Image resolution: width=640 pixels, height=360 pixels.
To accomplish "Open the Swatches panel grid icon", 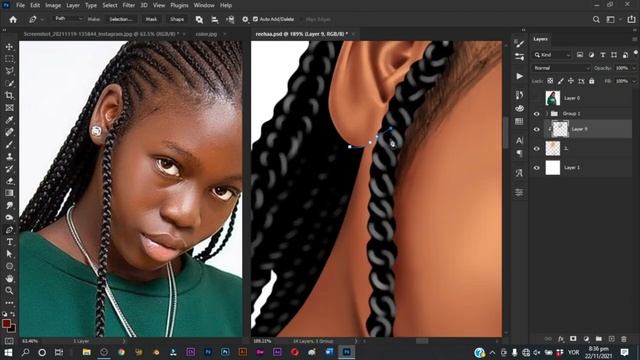I will tap(519, 121).
